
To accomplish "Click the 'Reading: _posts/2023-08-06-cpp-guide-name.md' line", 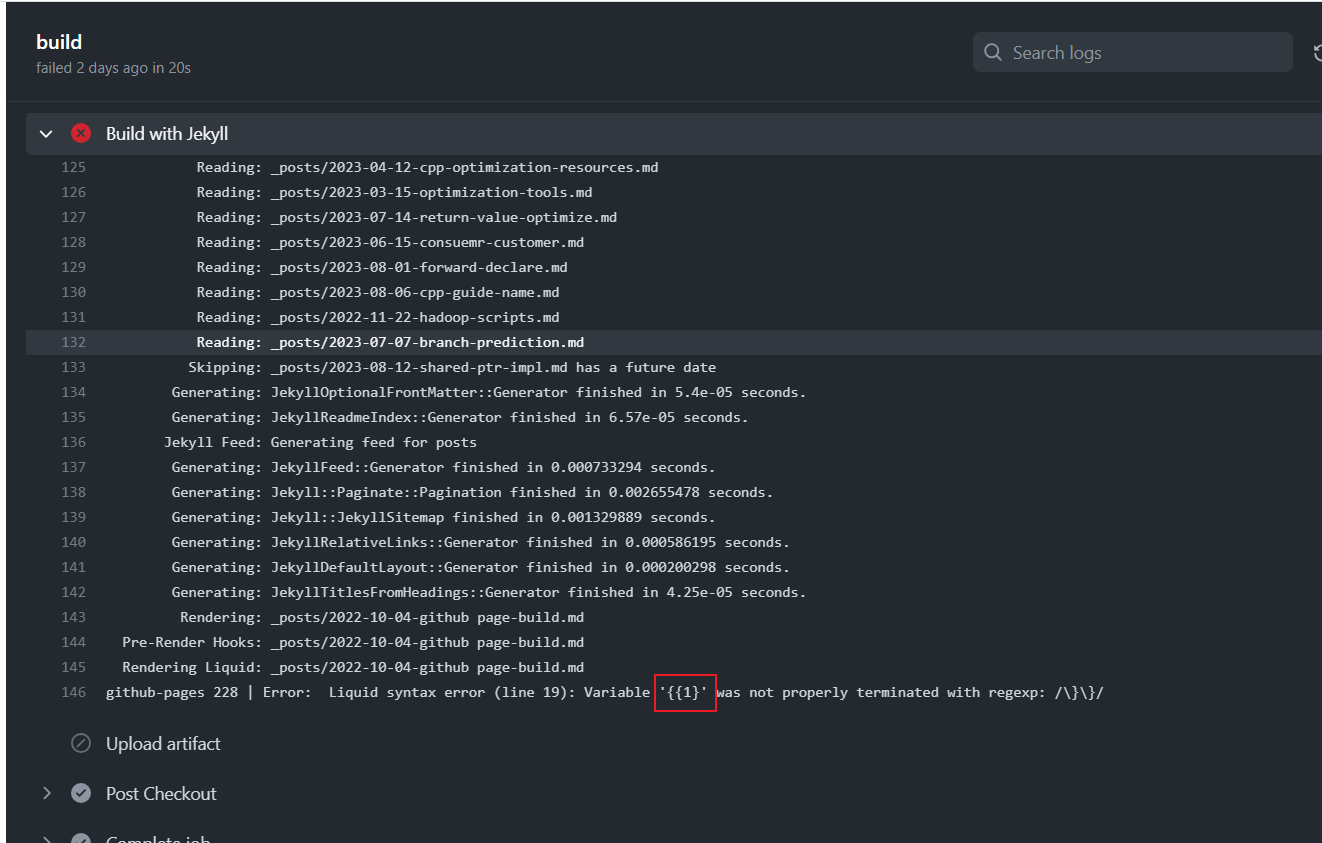I will click(x=378, y=292).
